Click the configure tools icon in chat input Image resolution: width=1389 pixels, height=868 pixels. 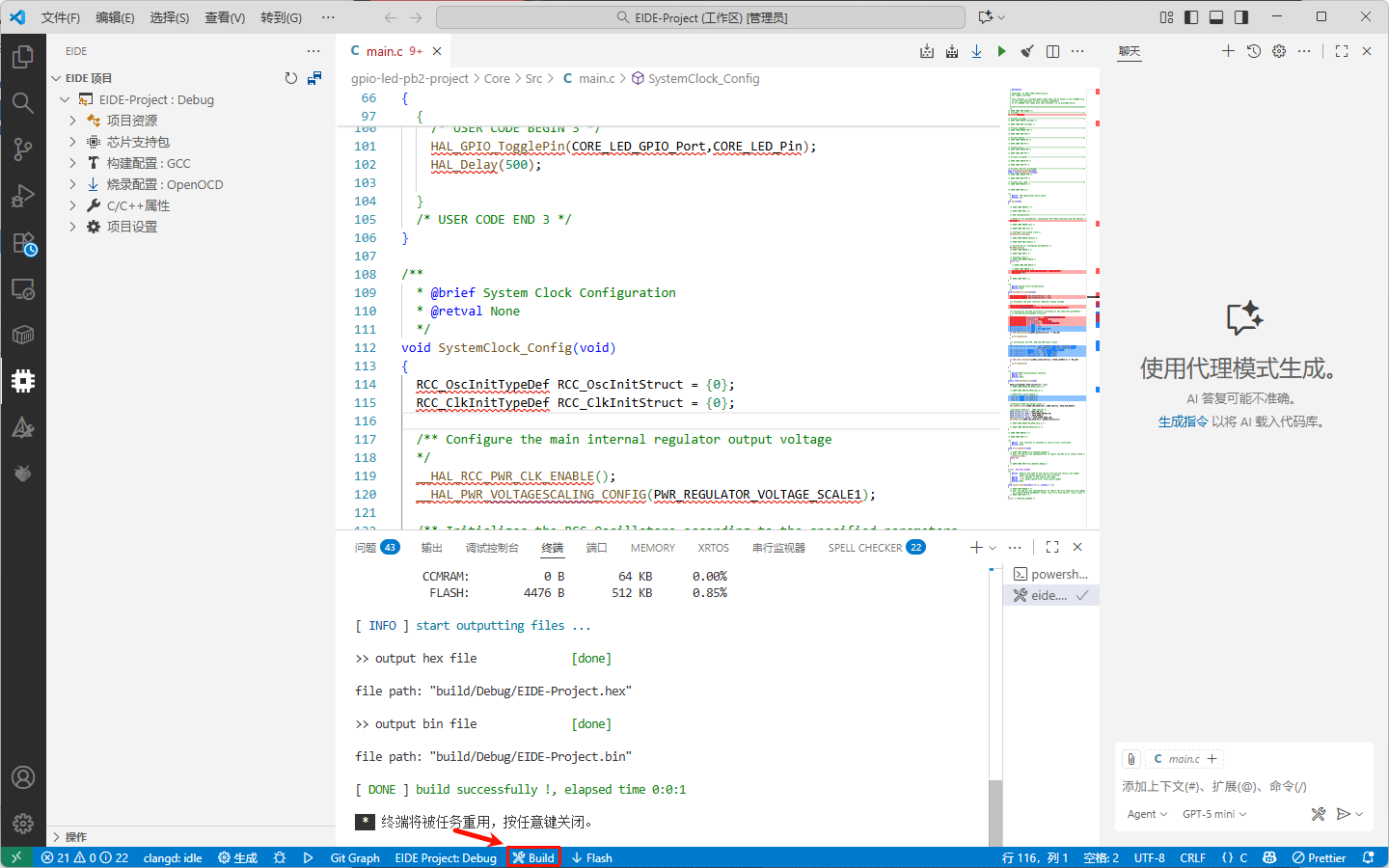[x=1318, y=814]
